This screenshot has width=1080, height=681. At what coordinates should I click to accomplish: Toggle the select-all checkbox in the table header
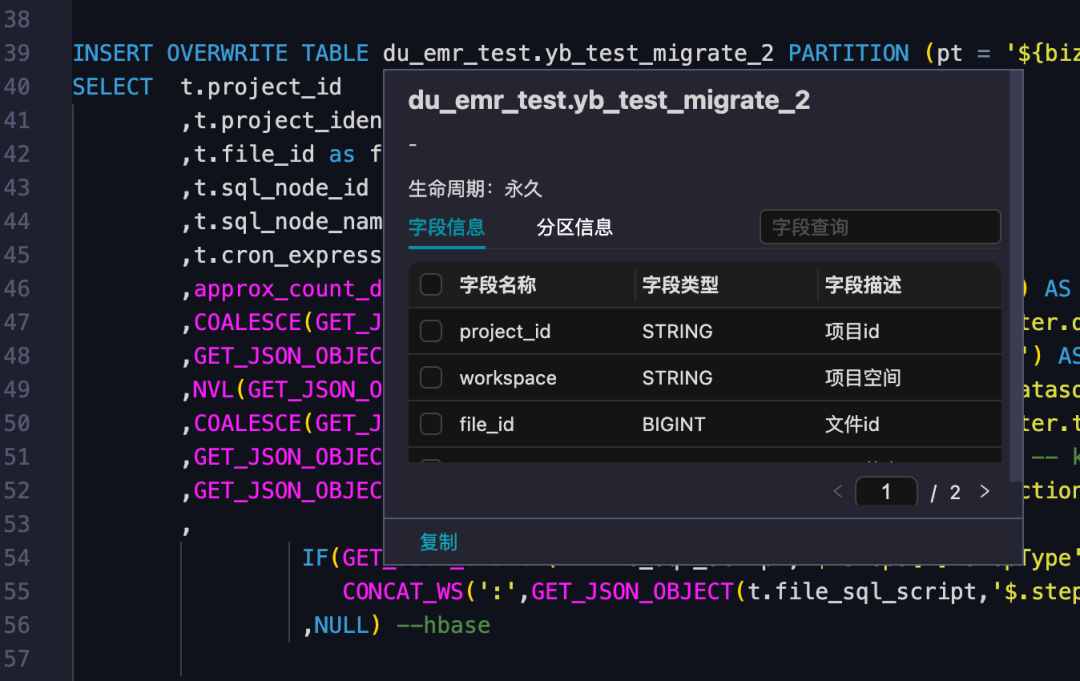coord(431,284)
